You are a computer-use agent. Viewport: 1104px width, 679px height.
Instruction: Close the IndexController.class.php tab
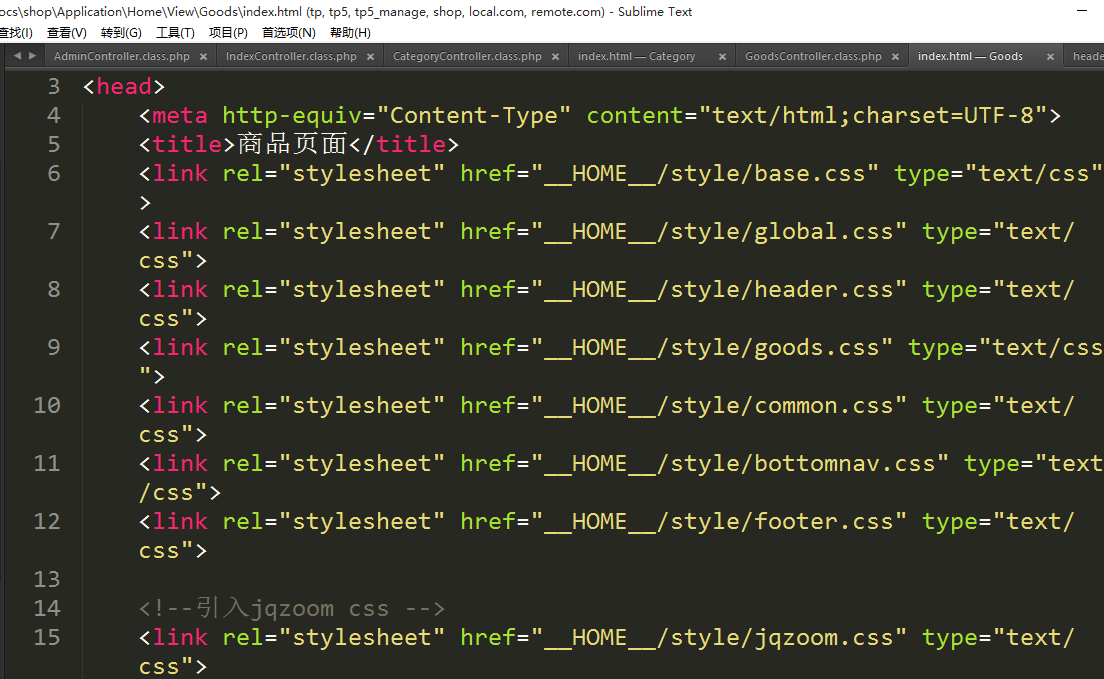coord(370,57)
